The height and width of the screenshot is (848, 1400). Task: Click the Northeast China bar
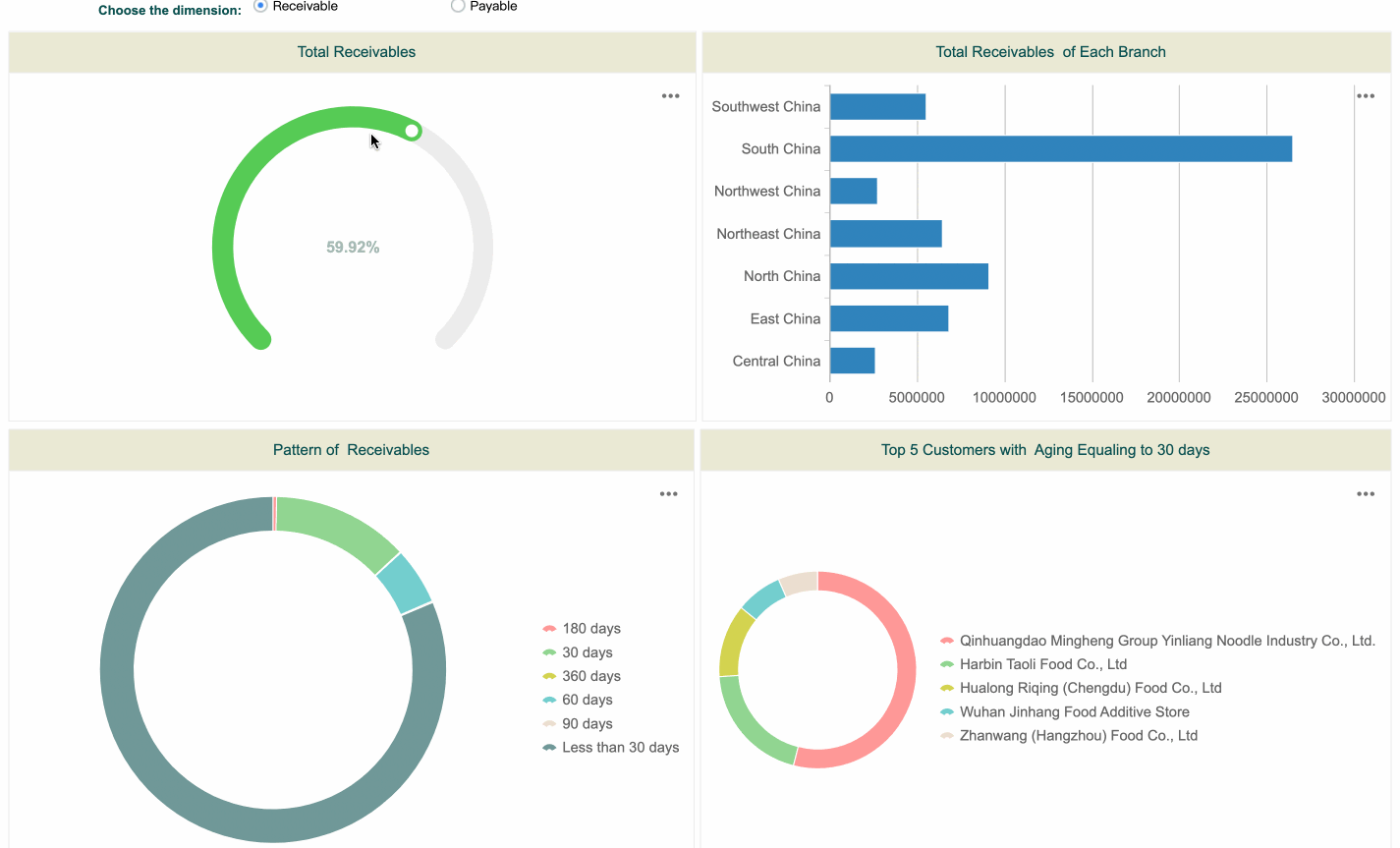point(886,234)
